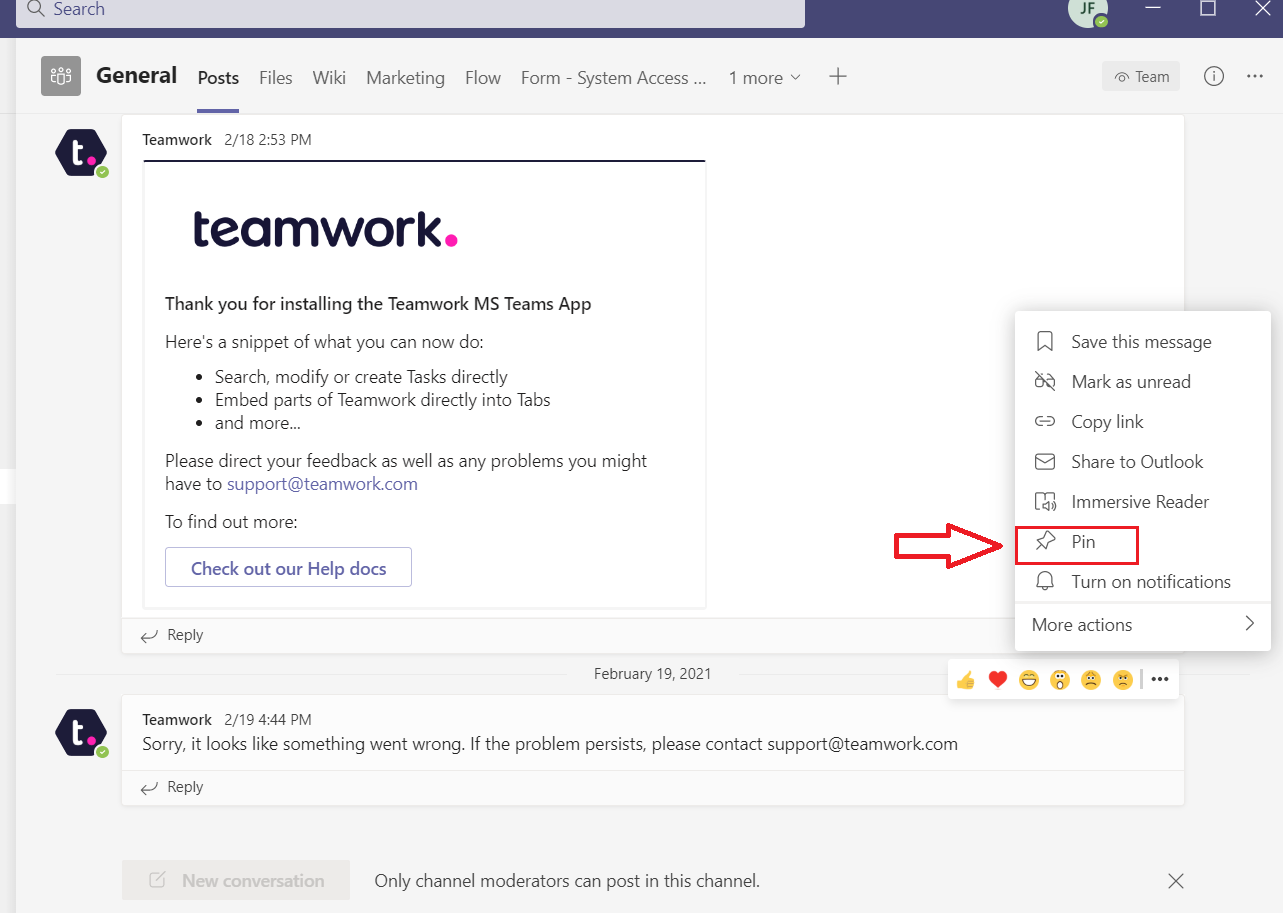The image size is (1283, 913).
Task: Click 'Thank you for installing' heading text
Action: (378, 304)
